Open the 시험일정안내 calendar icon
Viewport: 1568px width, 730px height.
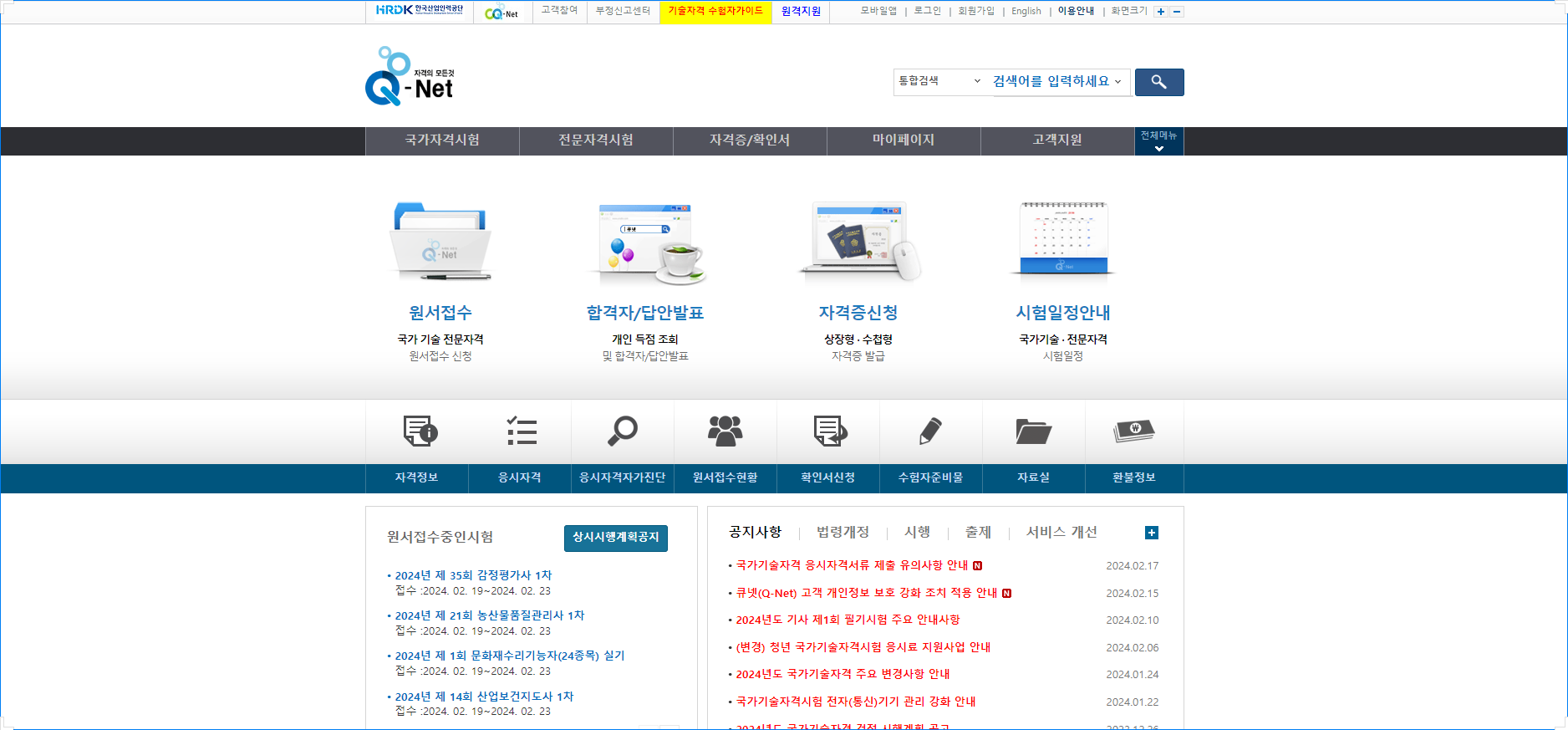[1063, 239]
